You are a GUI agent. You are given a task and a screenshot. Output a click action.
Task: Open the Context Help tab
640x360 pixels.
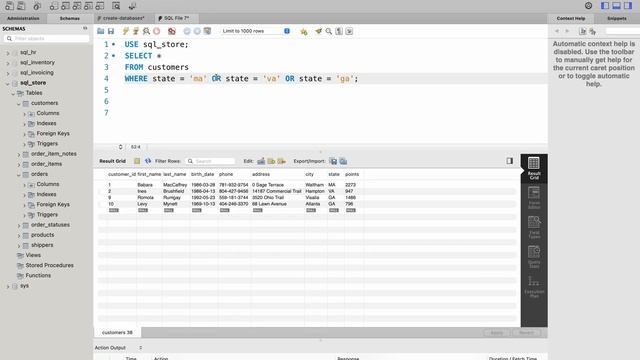[x=571, y=18]
